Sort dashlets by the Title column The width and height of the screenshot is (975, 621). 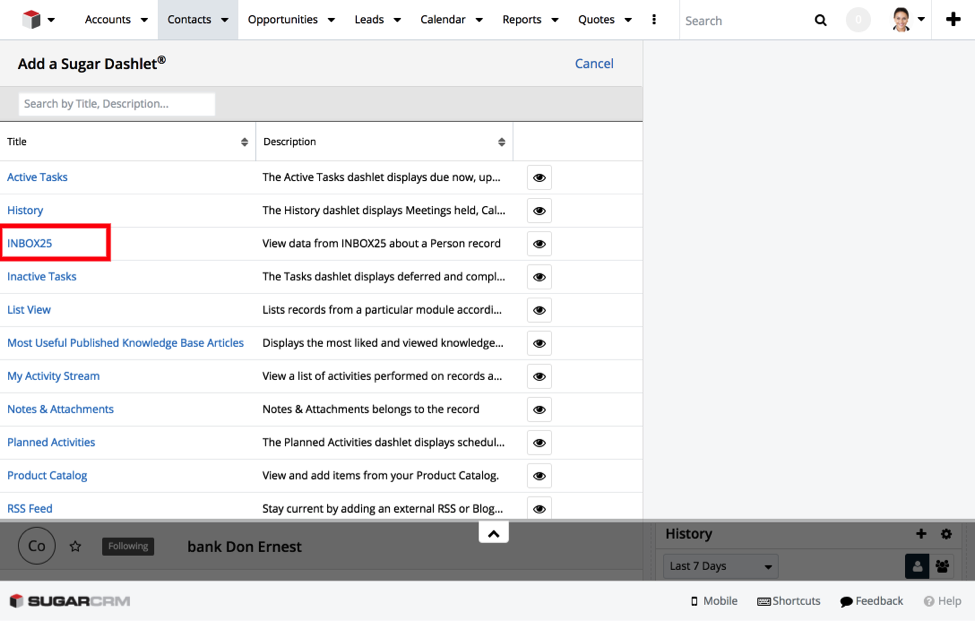coord(244,142)
